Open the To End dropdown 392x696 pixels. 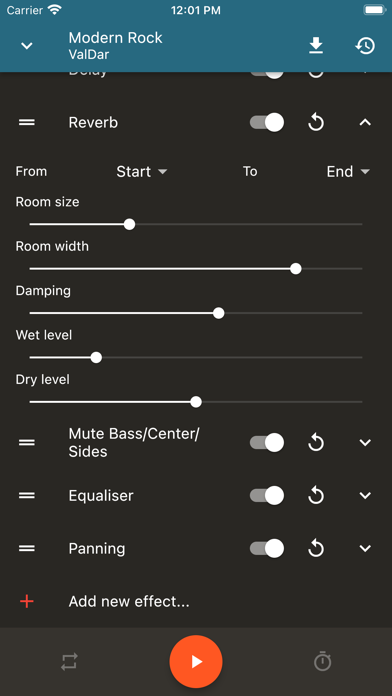pos(348,171)
